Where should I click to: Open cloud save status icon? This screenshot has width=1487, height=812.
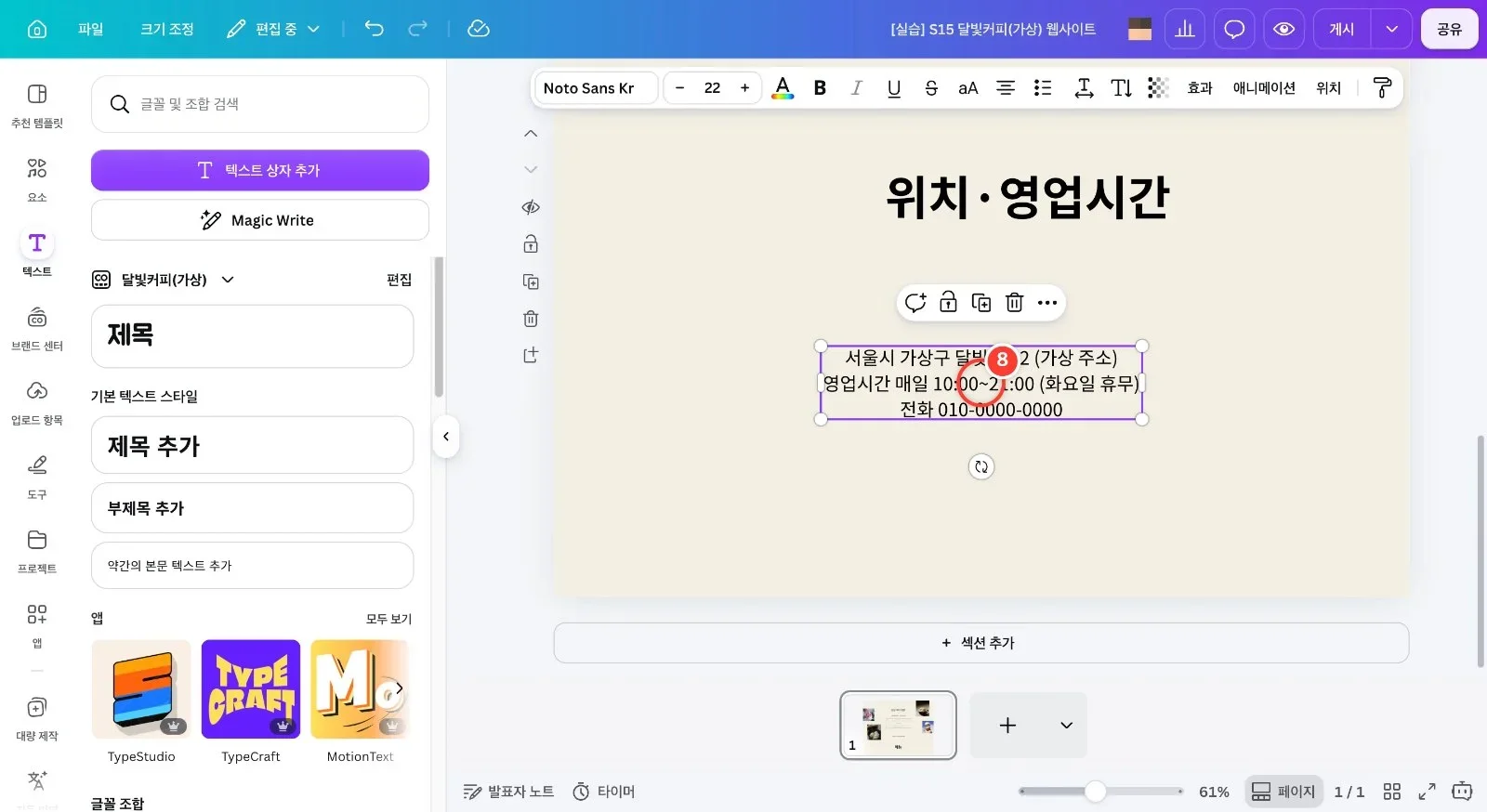click(479, 29)
